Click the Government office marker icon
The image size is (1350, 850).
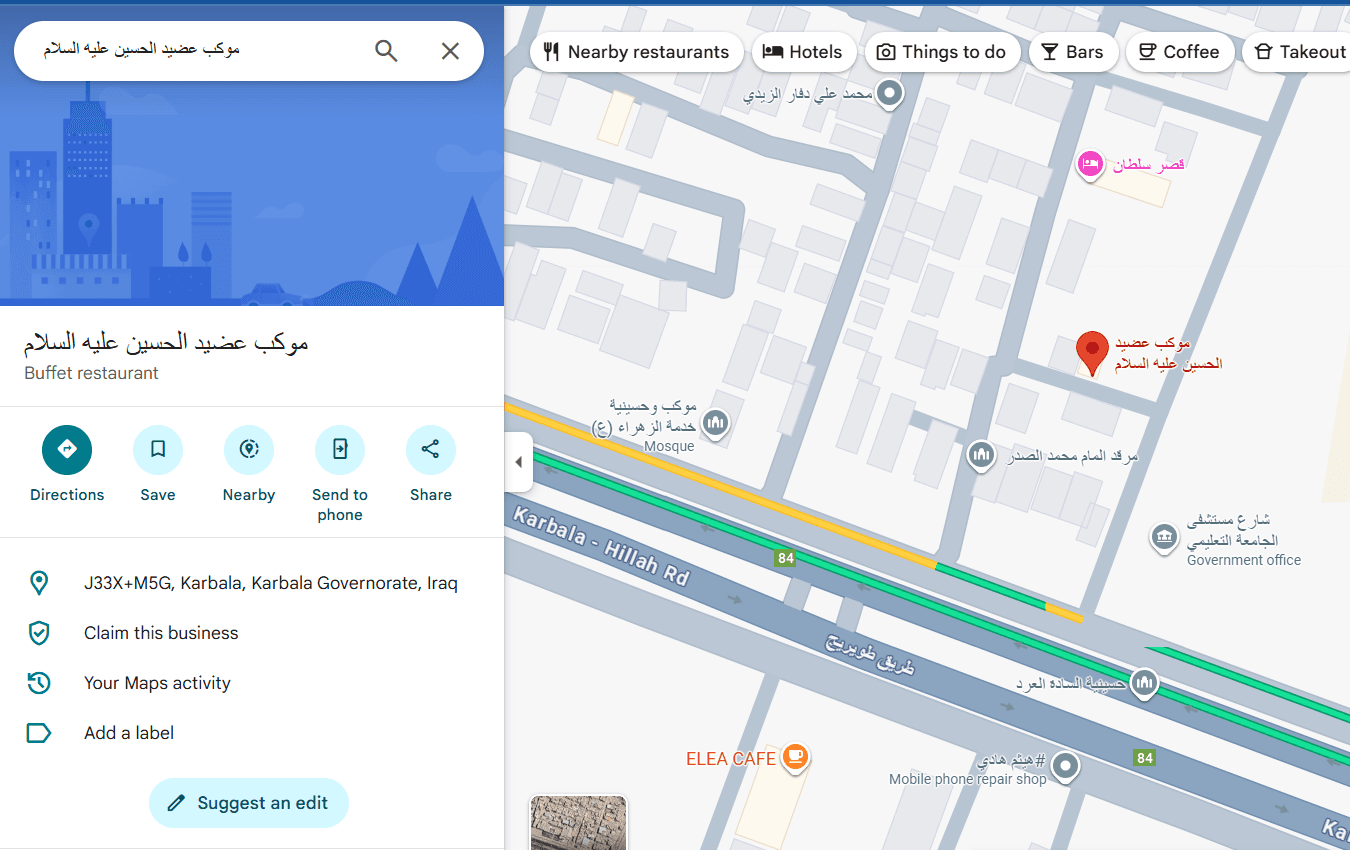pos(1163,537)
